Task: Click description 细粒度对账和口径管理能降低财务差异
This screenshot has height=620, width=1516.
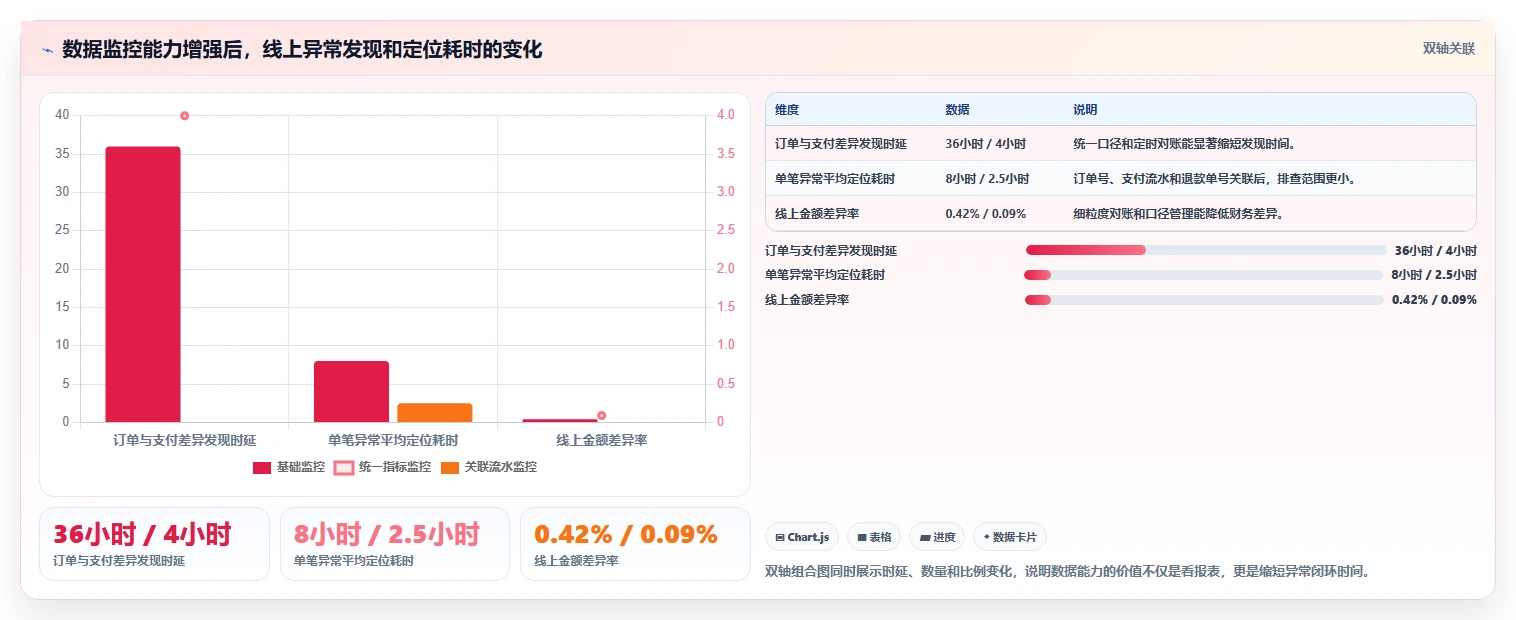Action: 1178,213
